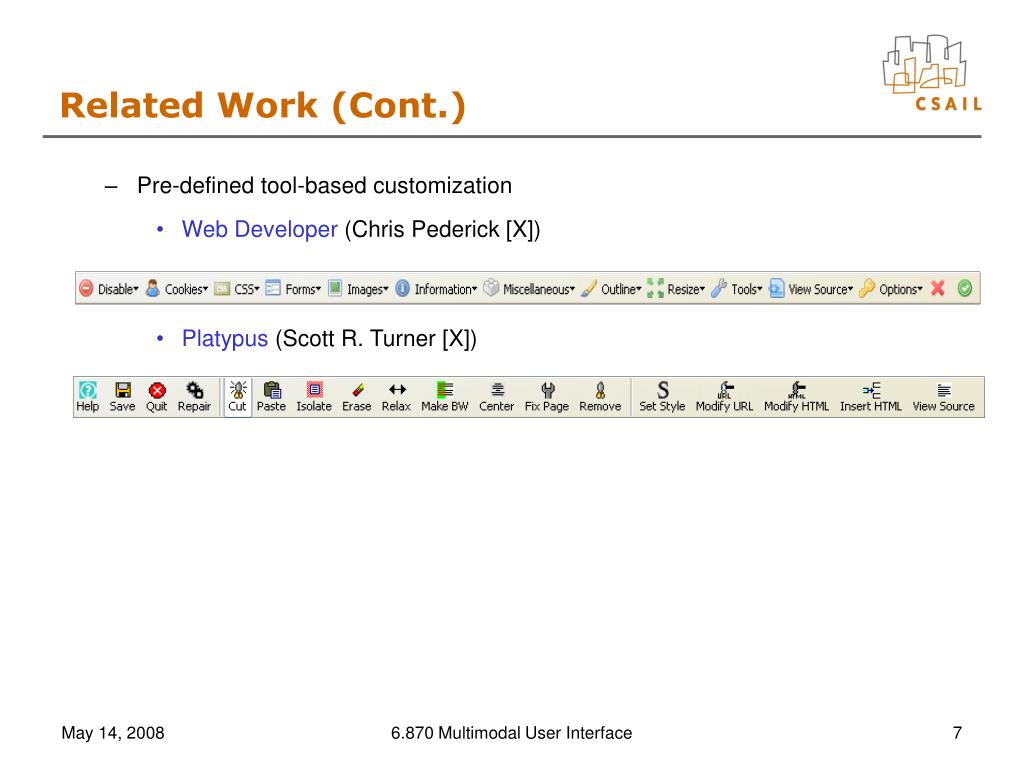Open the Platypus link
Screen dimensions: 1024x768
coord(225,338)
